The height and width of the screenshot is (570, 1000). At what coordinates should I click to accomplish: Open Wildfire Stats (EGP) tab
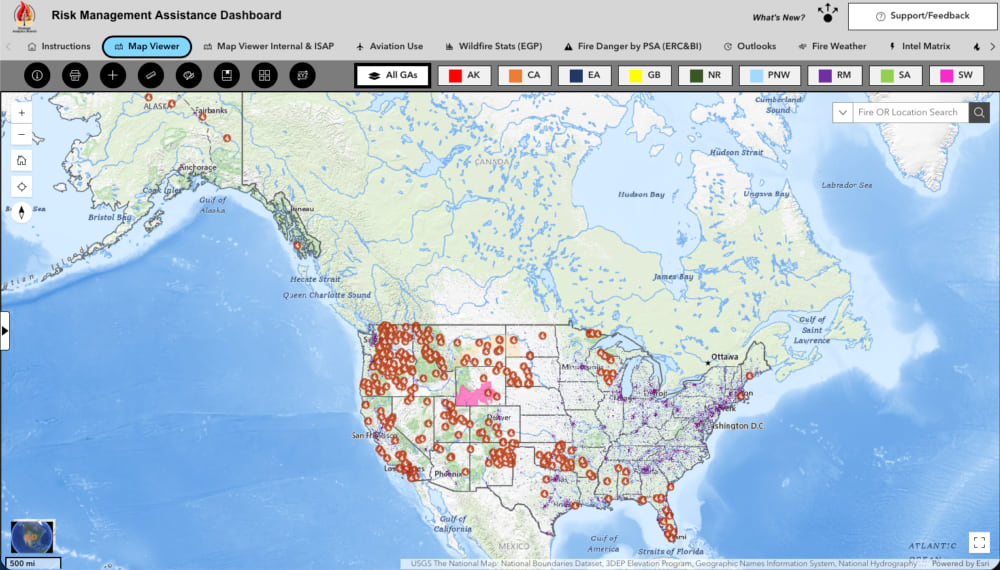[494, 47]
